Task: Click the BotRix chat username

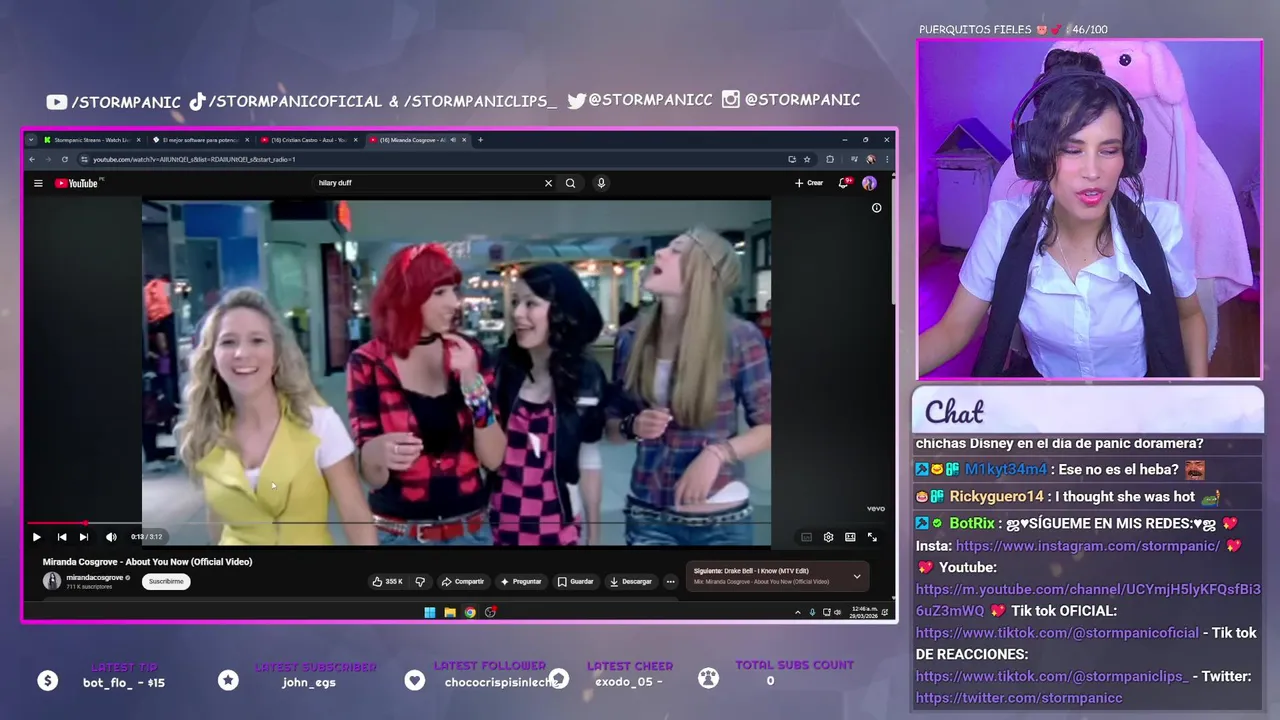Action: pos(972,523)
